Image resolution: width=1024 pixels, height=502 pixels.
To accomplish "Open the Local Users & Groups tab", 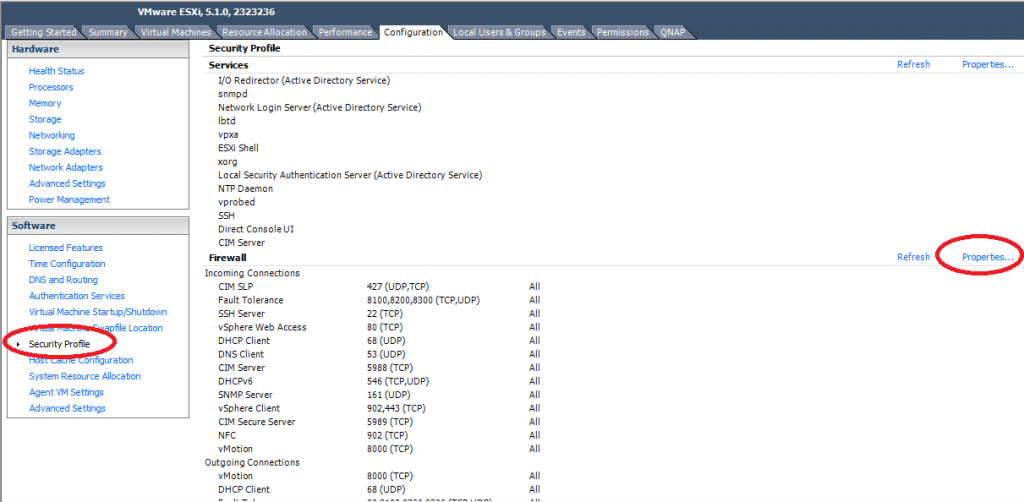I will point(499,32).
